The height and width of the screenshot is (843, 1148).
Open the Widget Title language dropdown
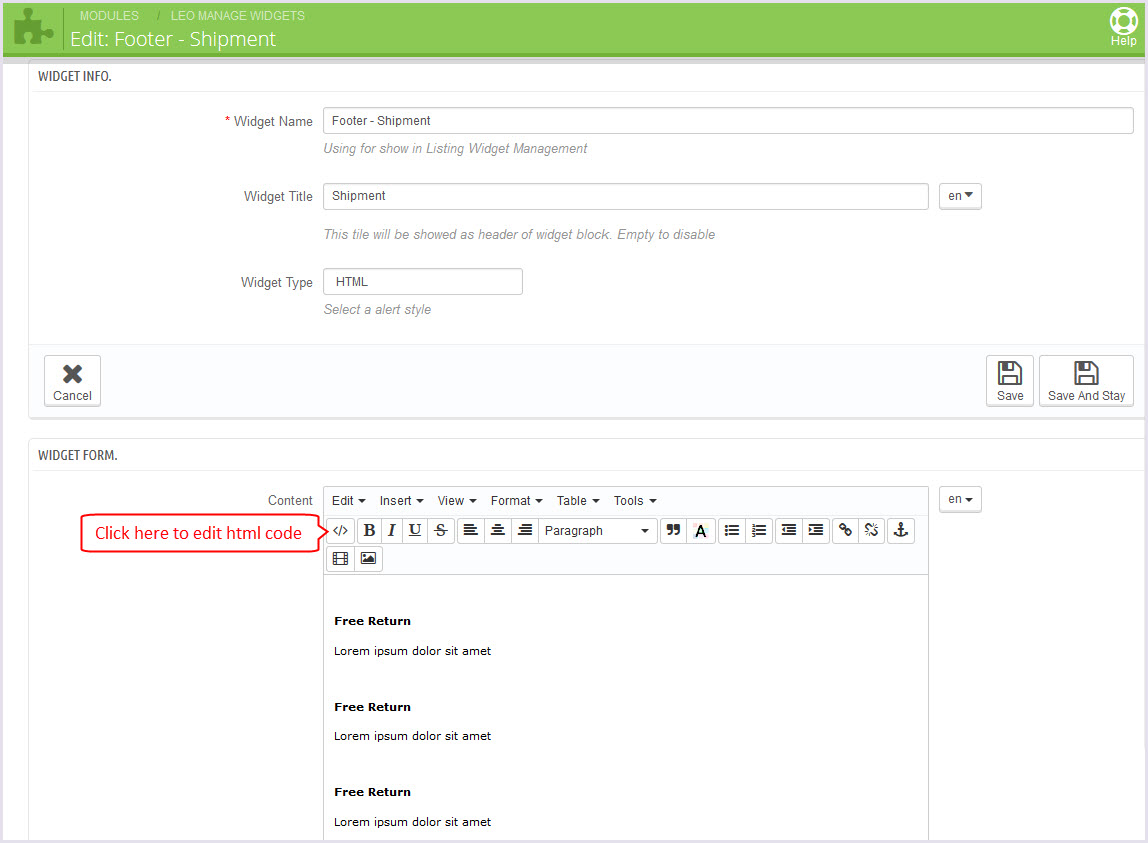coord(960,196)
